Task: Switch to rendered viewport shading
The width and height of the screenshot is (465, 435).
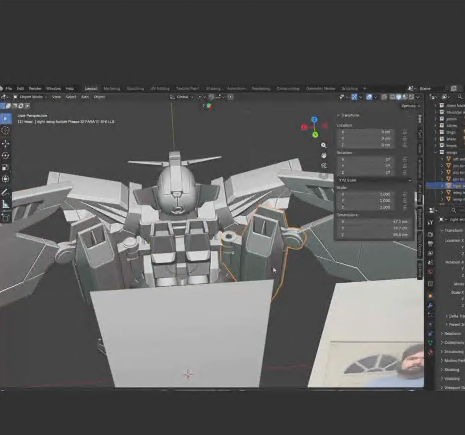Action: pyautogui.click(x=411, y=97)
